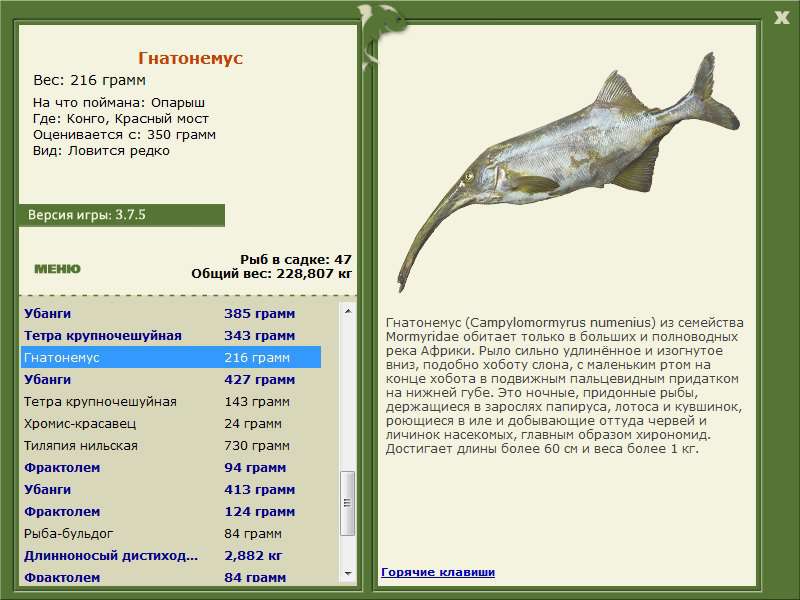The image size is (800, 600).
Task: Click the Гнатонемус fish image
Action: pyautogui.click(x=568, y=172)
